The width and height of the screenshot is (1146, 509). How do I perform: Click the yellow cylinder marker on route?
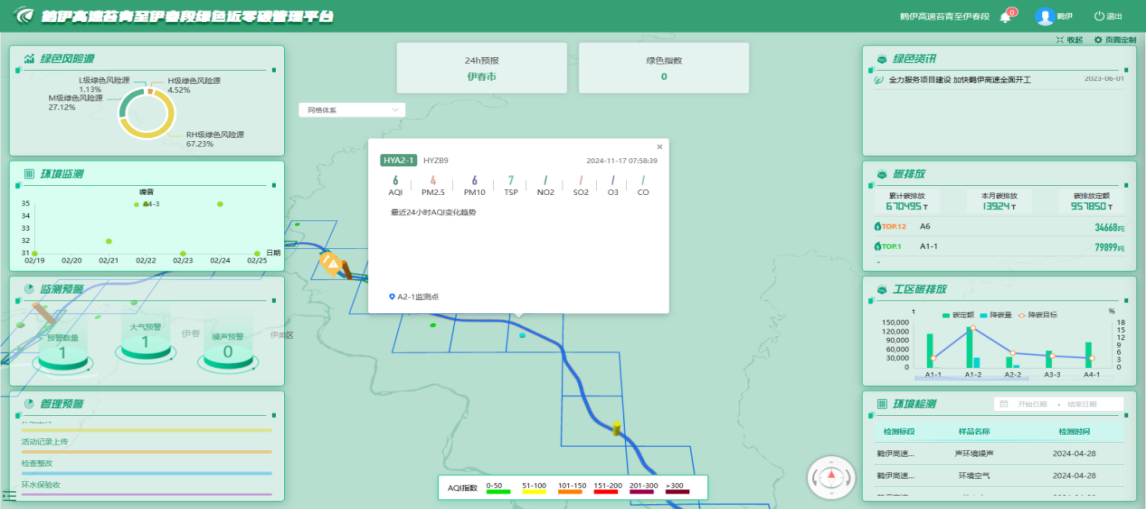pyautogui.click(x=618, y=428)
